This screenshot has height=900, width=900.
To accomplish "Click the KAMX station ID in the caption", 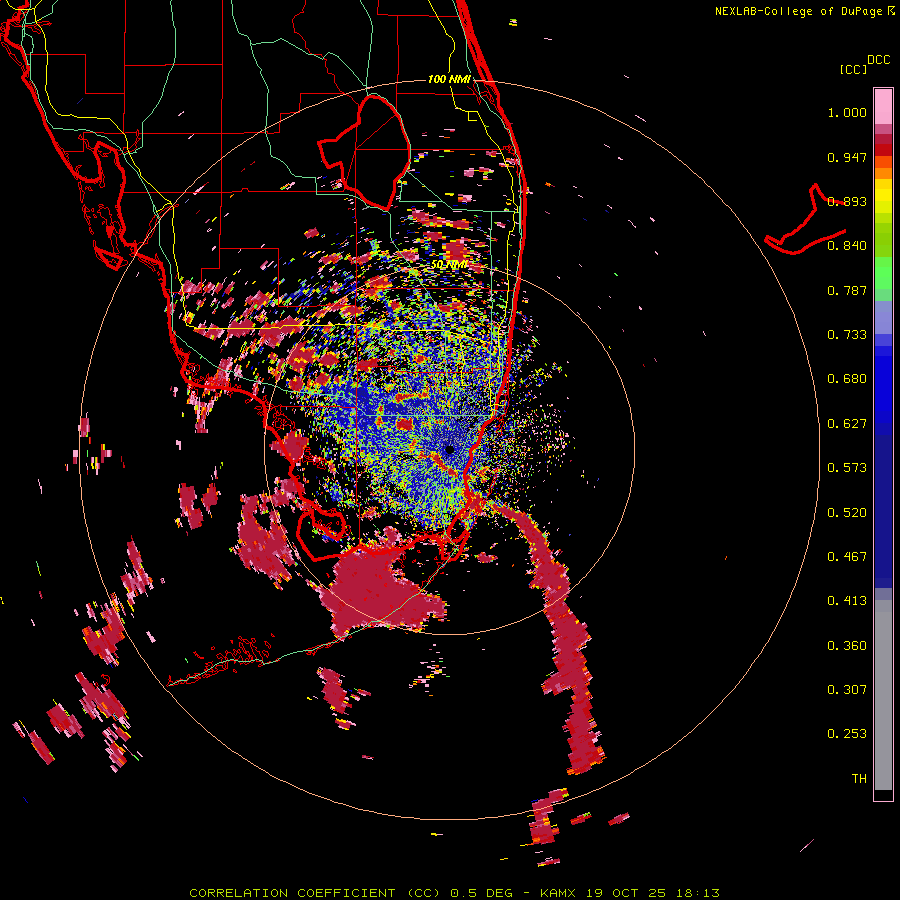I will pos(557,893).
